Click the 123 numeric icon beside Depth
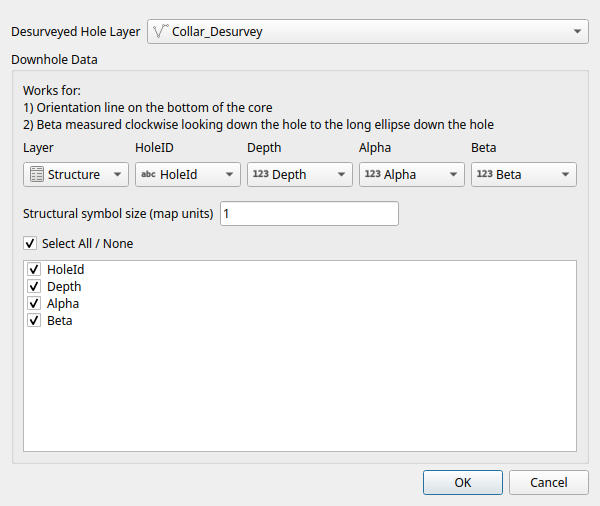 pyautogui.click(x=260, y=174)
